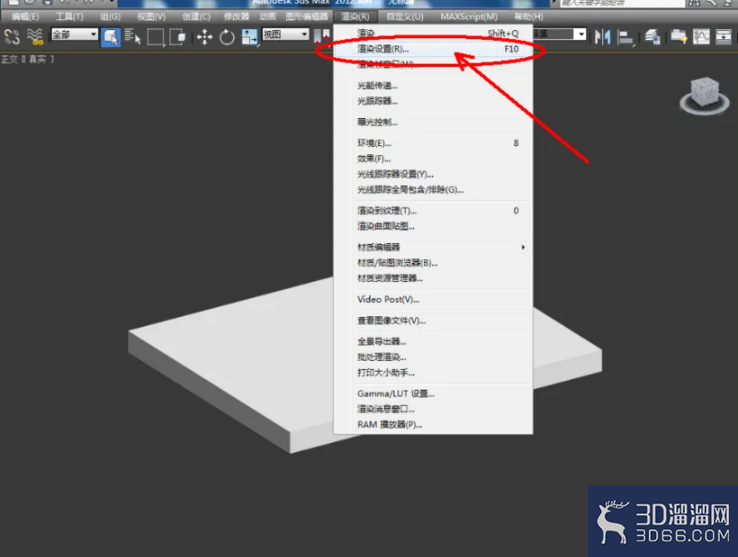738x557 pixels.
Task: Open the 组(G) menu
Action: 110,16
